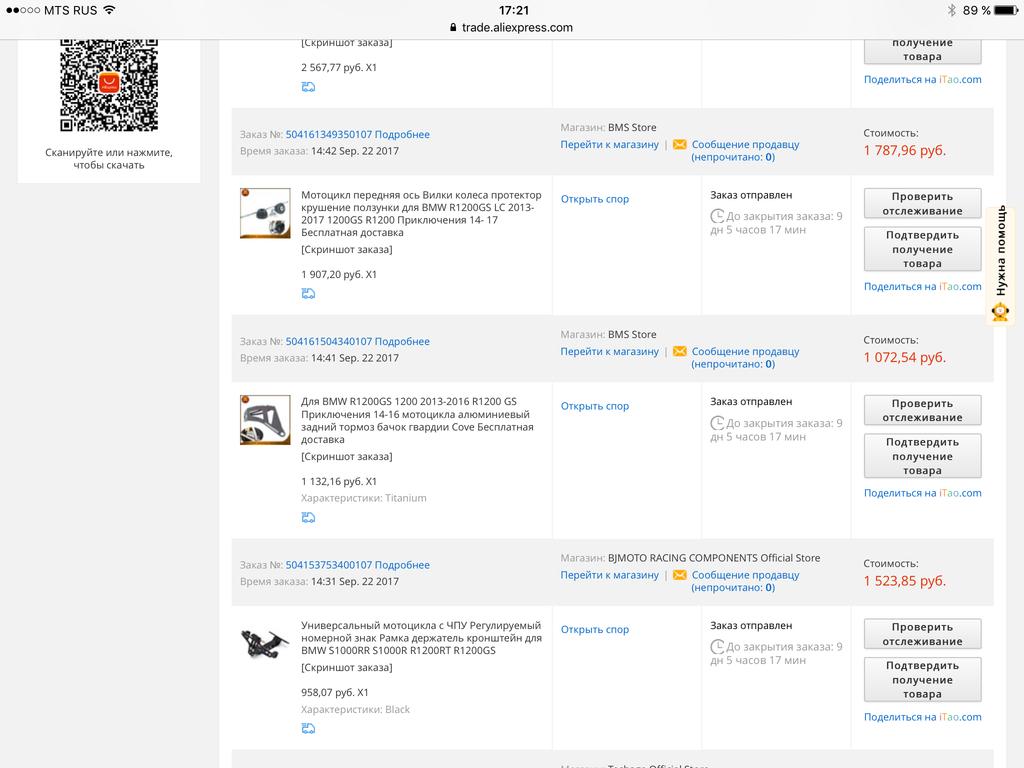Click envelope icon in BJMOTO order row

click(680, 575)
